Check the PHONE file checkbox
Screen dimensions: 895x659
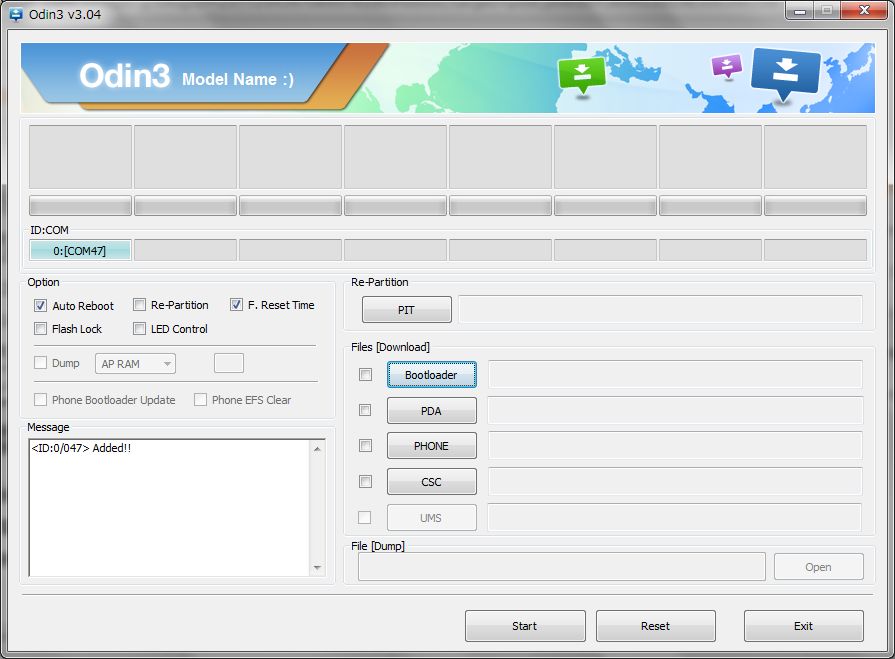click(365, 446)
